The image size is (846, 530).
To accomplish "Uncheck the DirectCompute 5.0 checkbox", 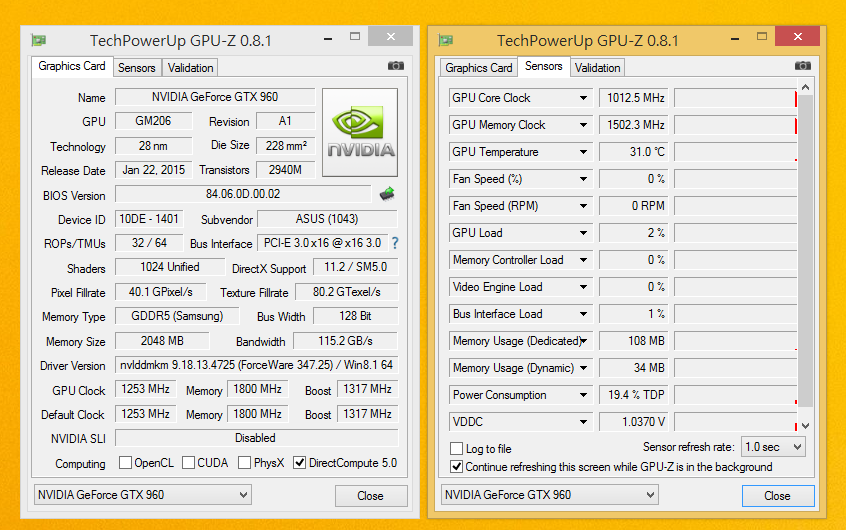I will [x=299, y=463].
